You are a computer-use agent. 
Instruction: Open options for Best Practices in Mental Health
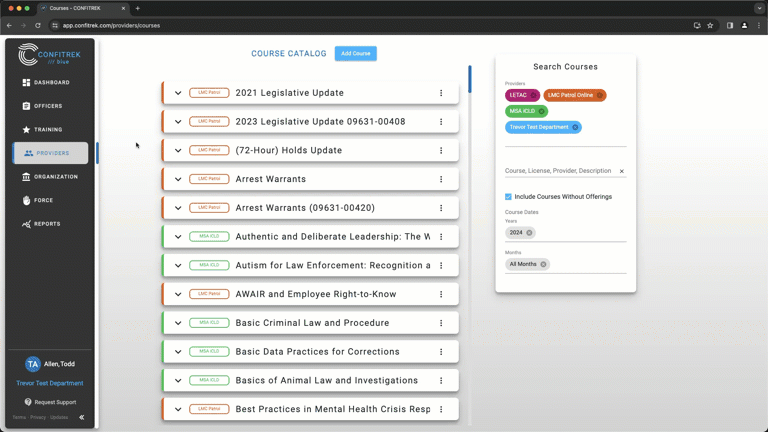click(441, 409)
